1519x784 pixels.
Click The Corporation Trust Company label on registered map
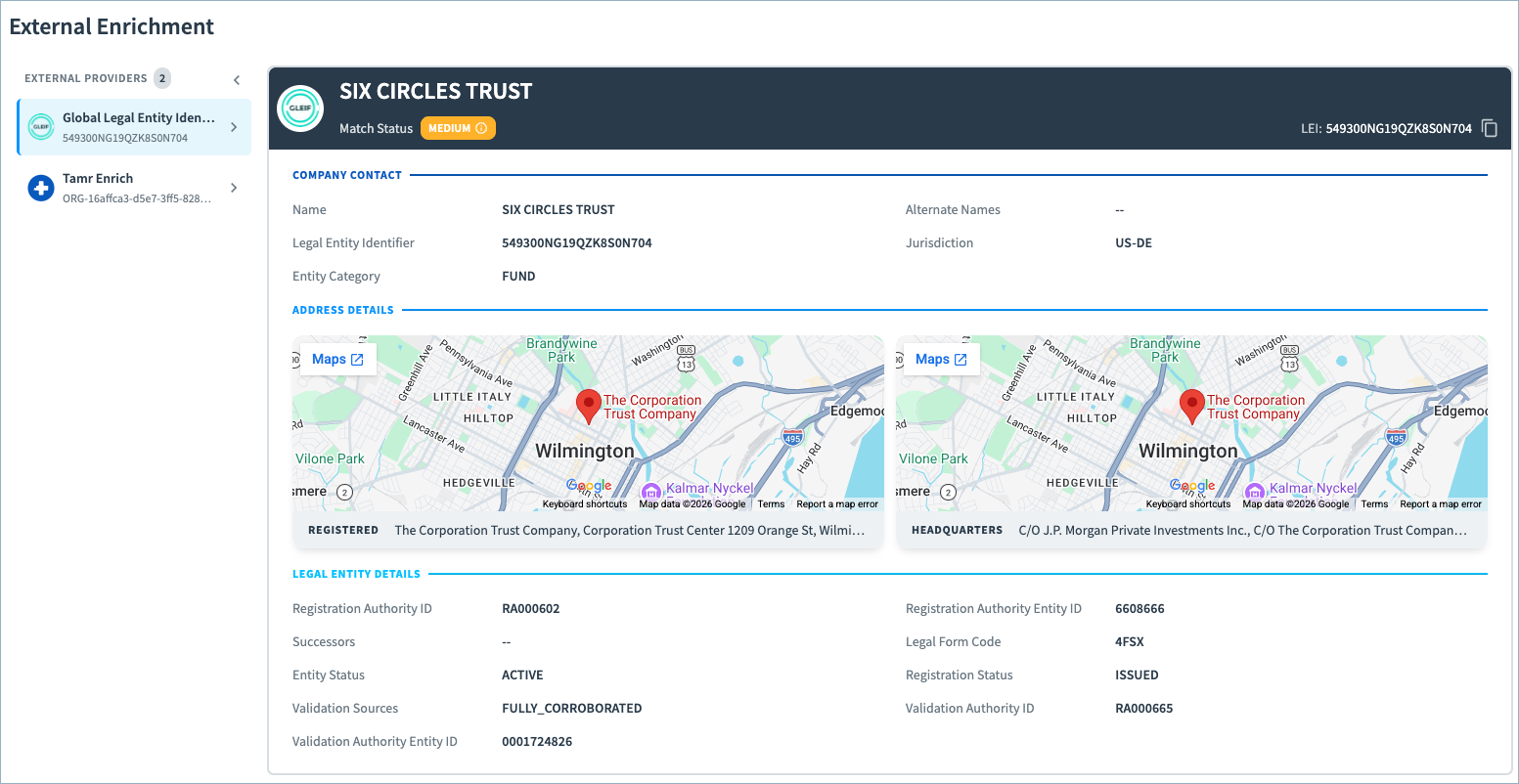652,407
